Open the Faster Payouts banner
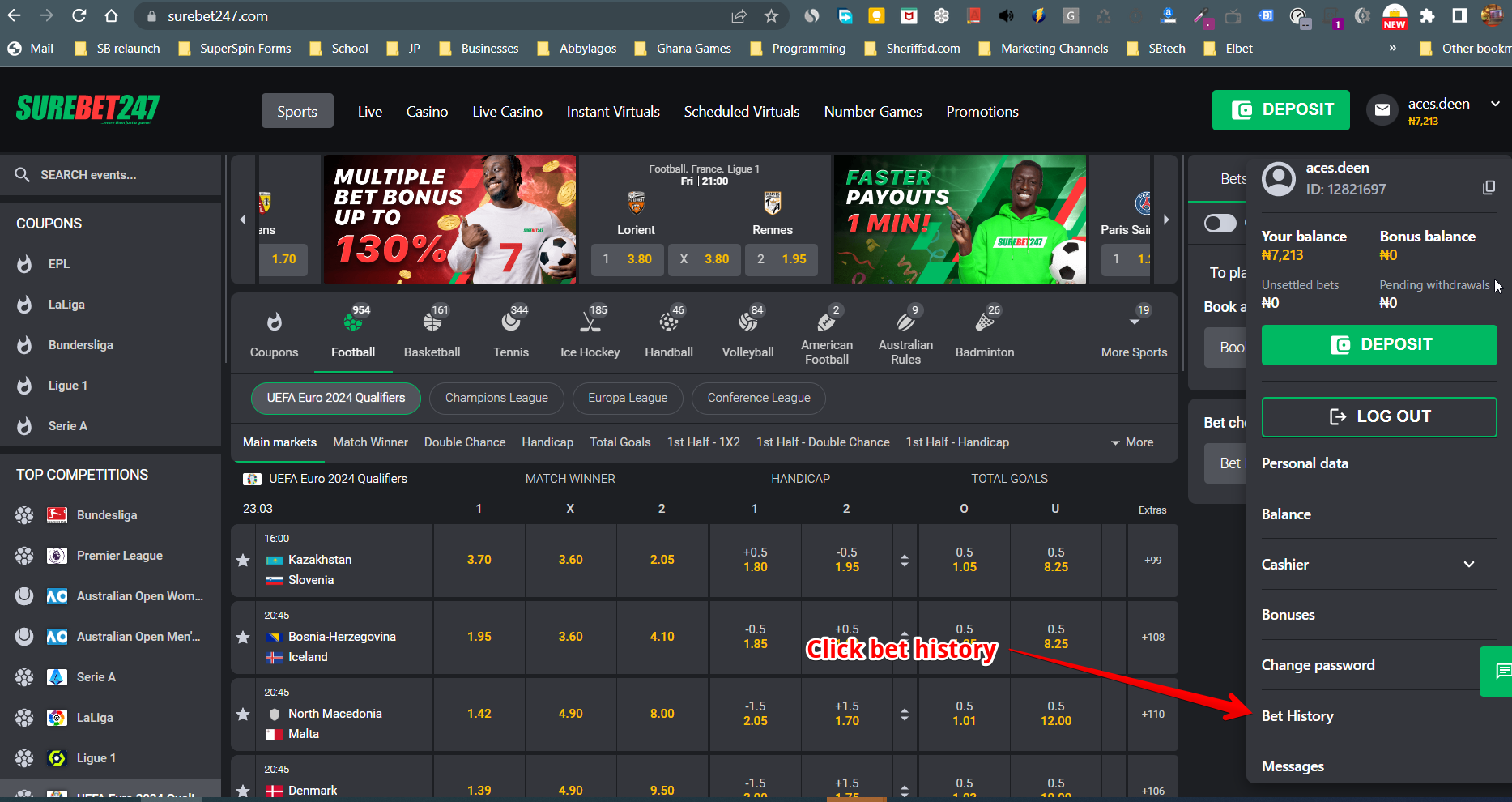 pos(960,220)
